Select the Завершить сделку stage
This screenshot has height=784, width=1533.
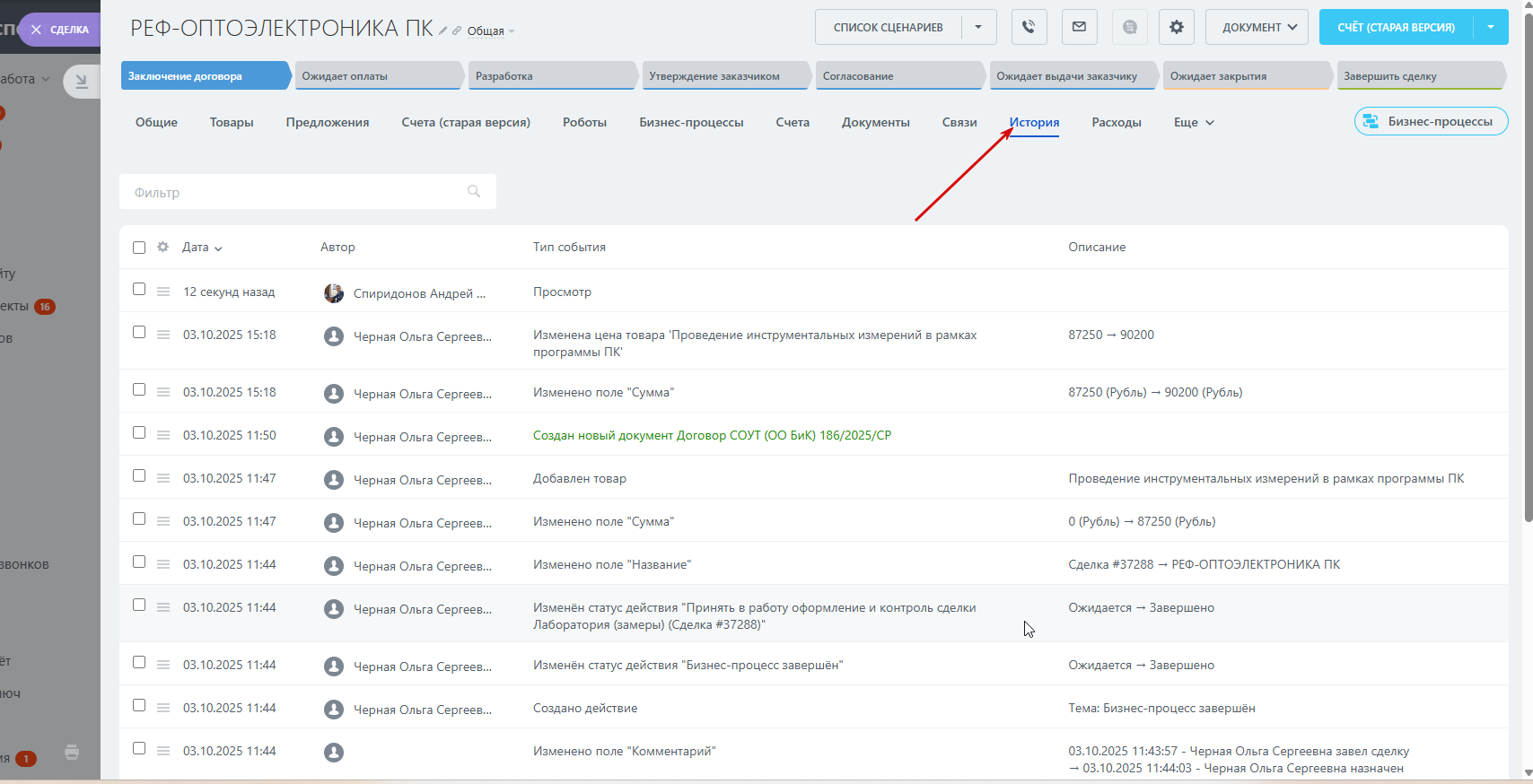coord(1423,75)
